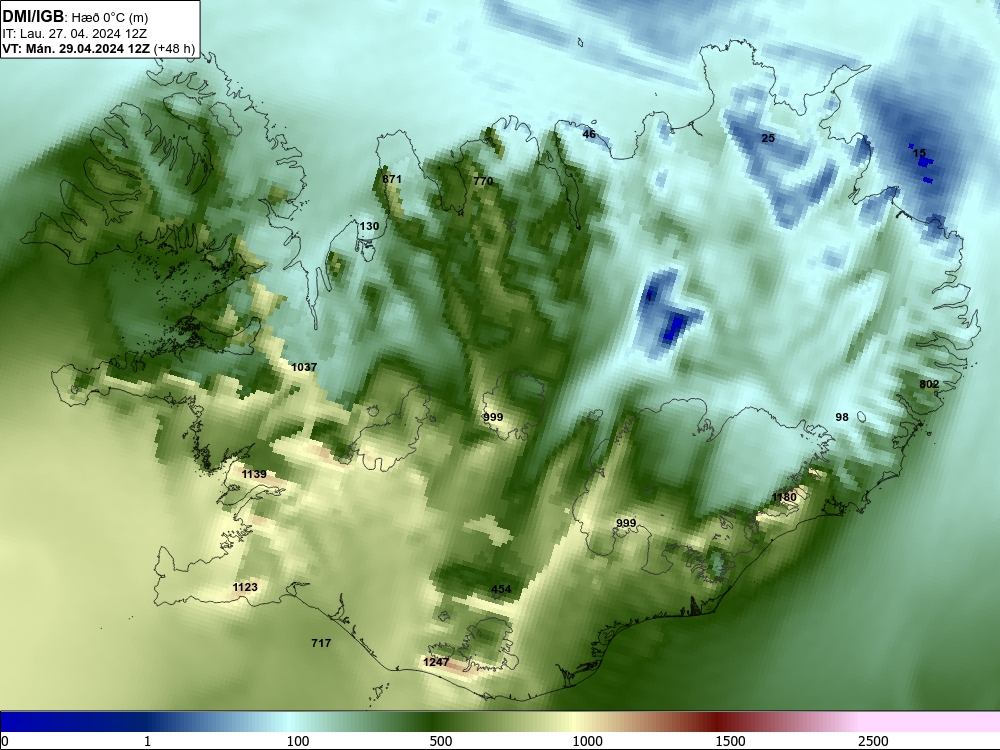Screen dimensions: 1000x750
Task: Click the valid time VT line
Action: click(98, 49)
